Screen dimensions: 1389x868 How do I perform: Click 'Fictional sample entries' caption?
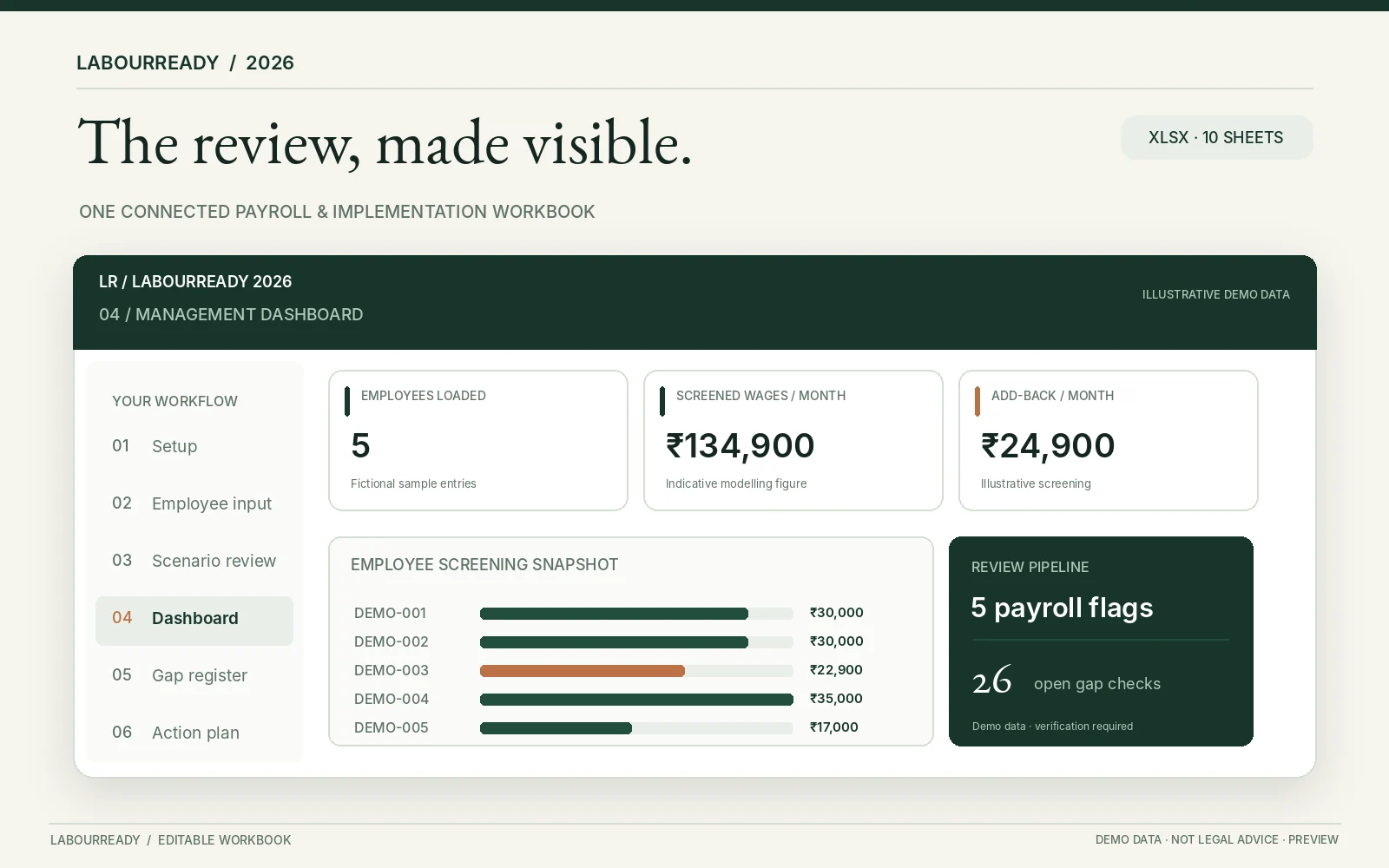point(413,483)
